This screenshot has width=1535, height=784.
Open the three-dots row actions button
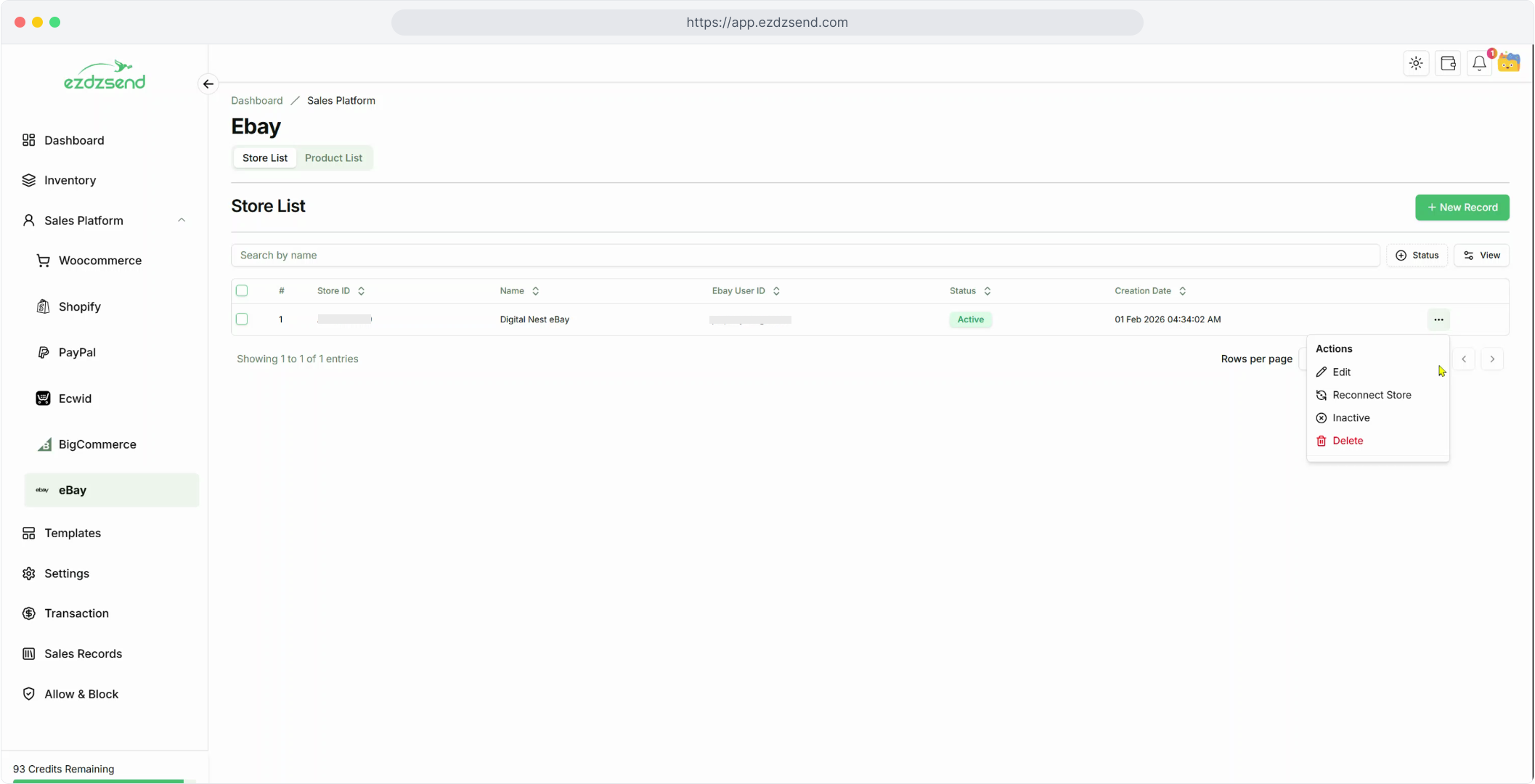point(1438,319)
